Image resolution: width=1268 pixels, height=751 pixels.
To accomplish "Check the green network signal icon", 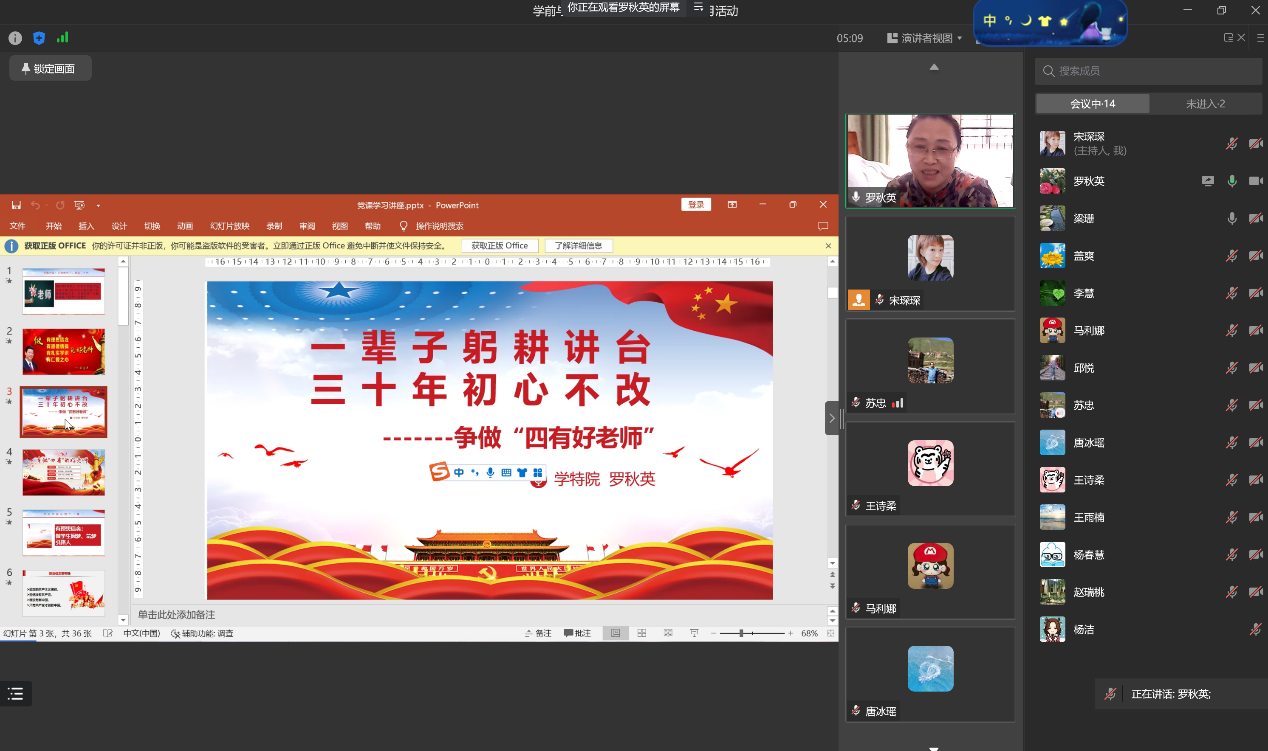I will (x=63, y=38).
